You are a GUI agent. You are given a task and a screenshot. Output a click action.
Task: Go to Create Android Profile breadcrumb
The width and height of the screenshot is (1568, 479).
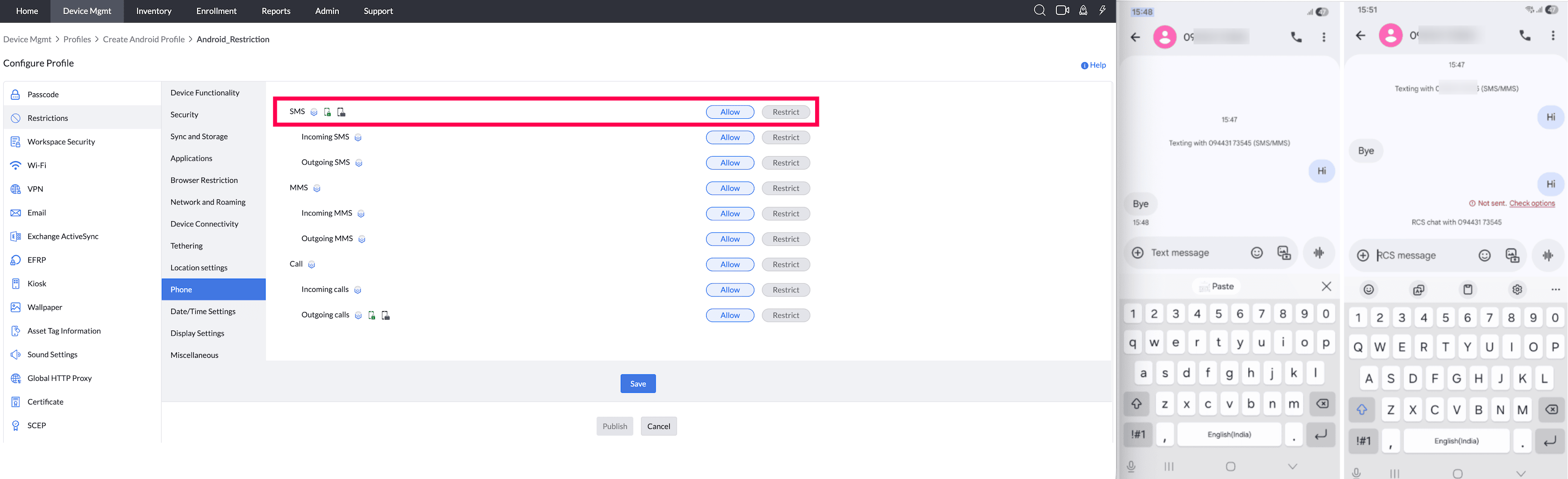[x=144, y=40]
